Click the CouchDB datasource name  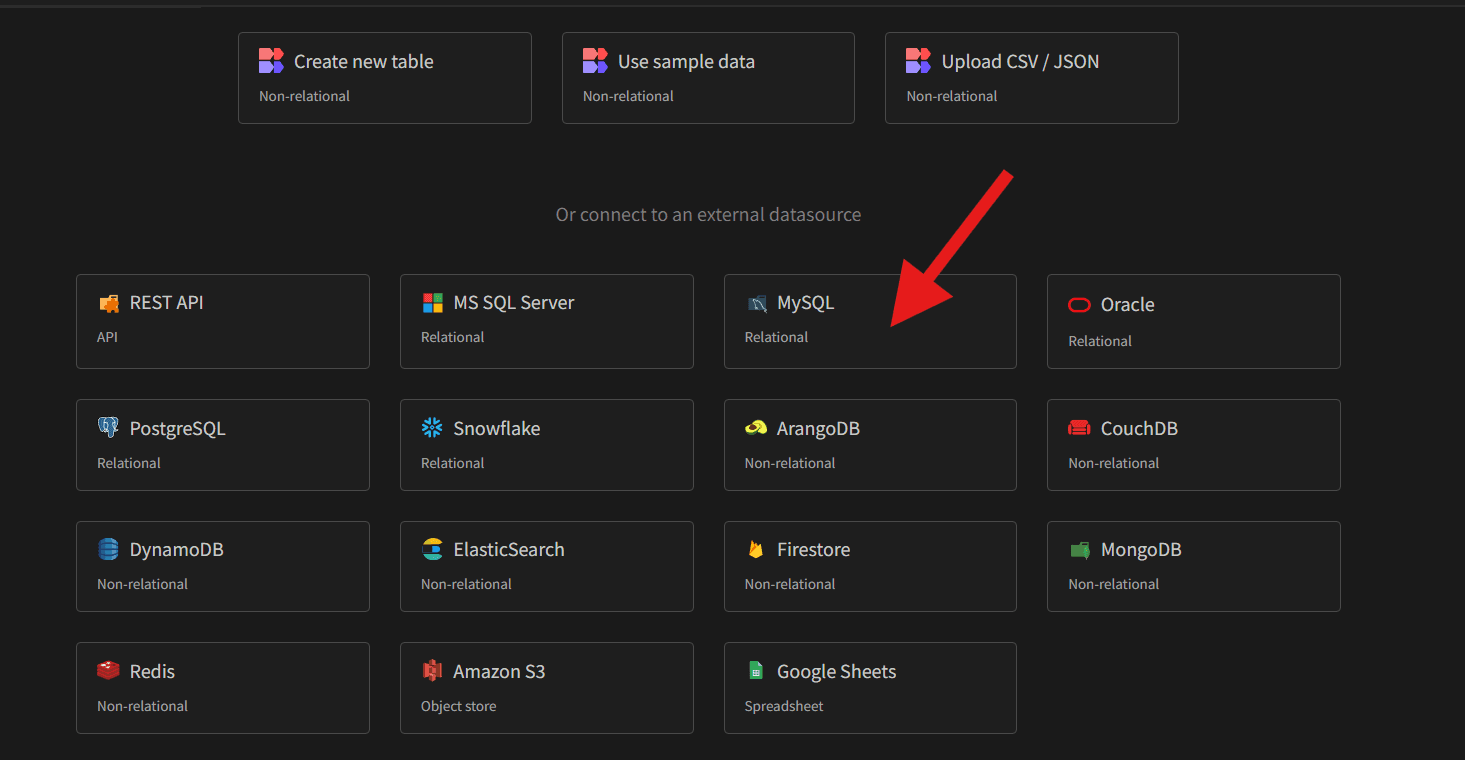1139,429
